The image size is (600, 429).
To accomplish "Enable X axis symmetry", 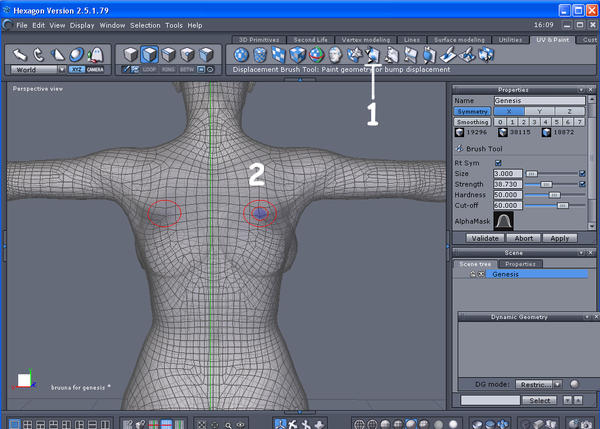I will (508, 111).
